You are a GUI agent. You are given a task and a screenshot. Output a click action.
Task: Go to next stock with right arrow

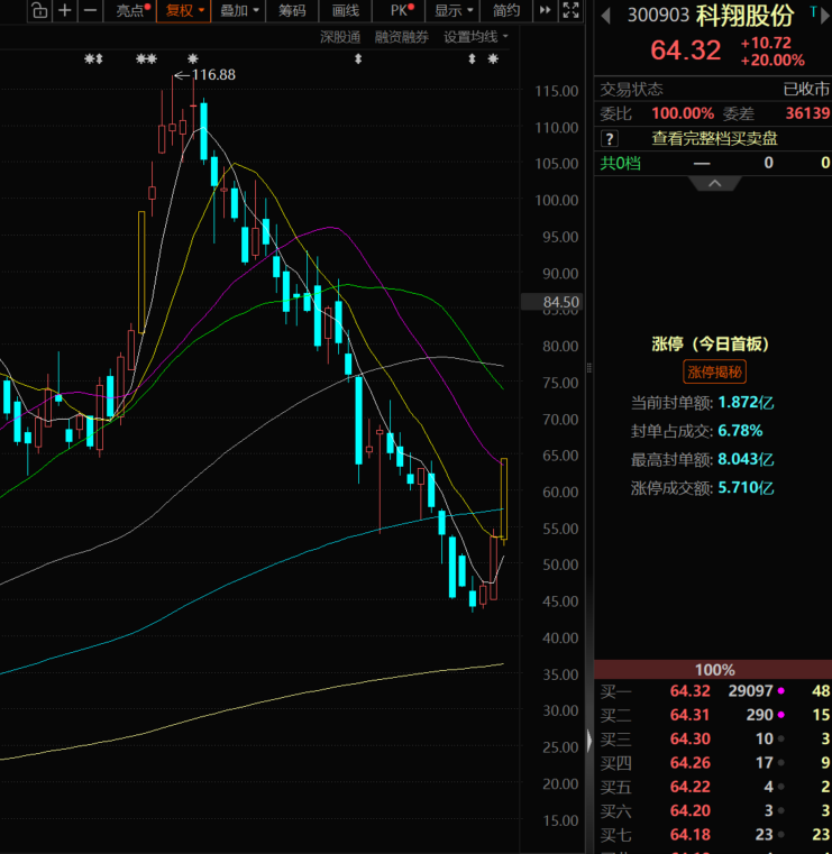pyautogui.click(x=825, y=15)
